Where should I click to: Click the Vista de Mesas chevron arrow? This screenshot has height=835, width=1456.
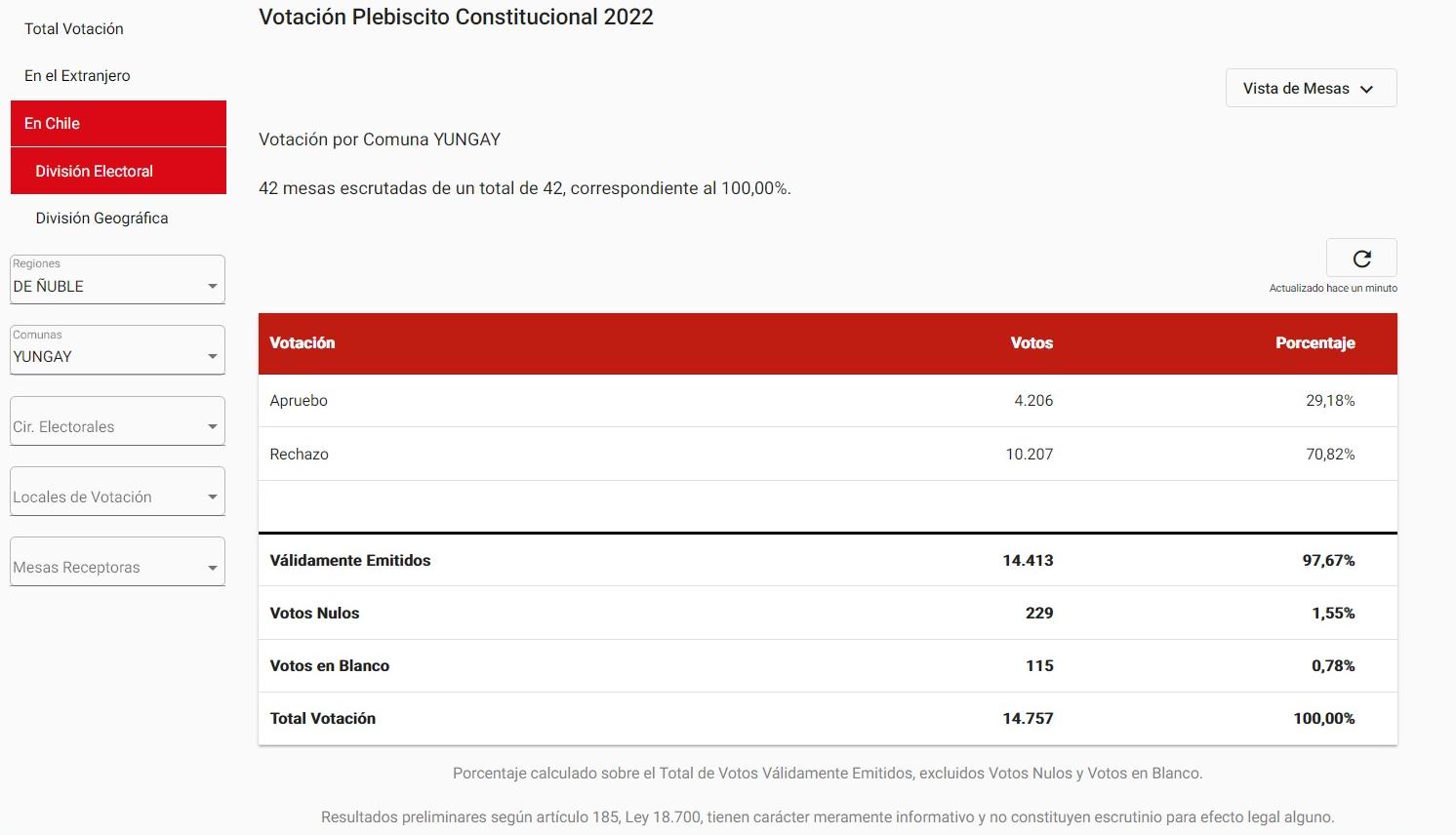pyautogui.click(x=1366, y=89)
